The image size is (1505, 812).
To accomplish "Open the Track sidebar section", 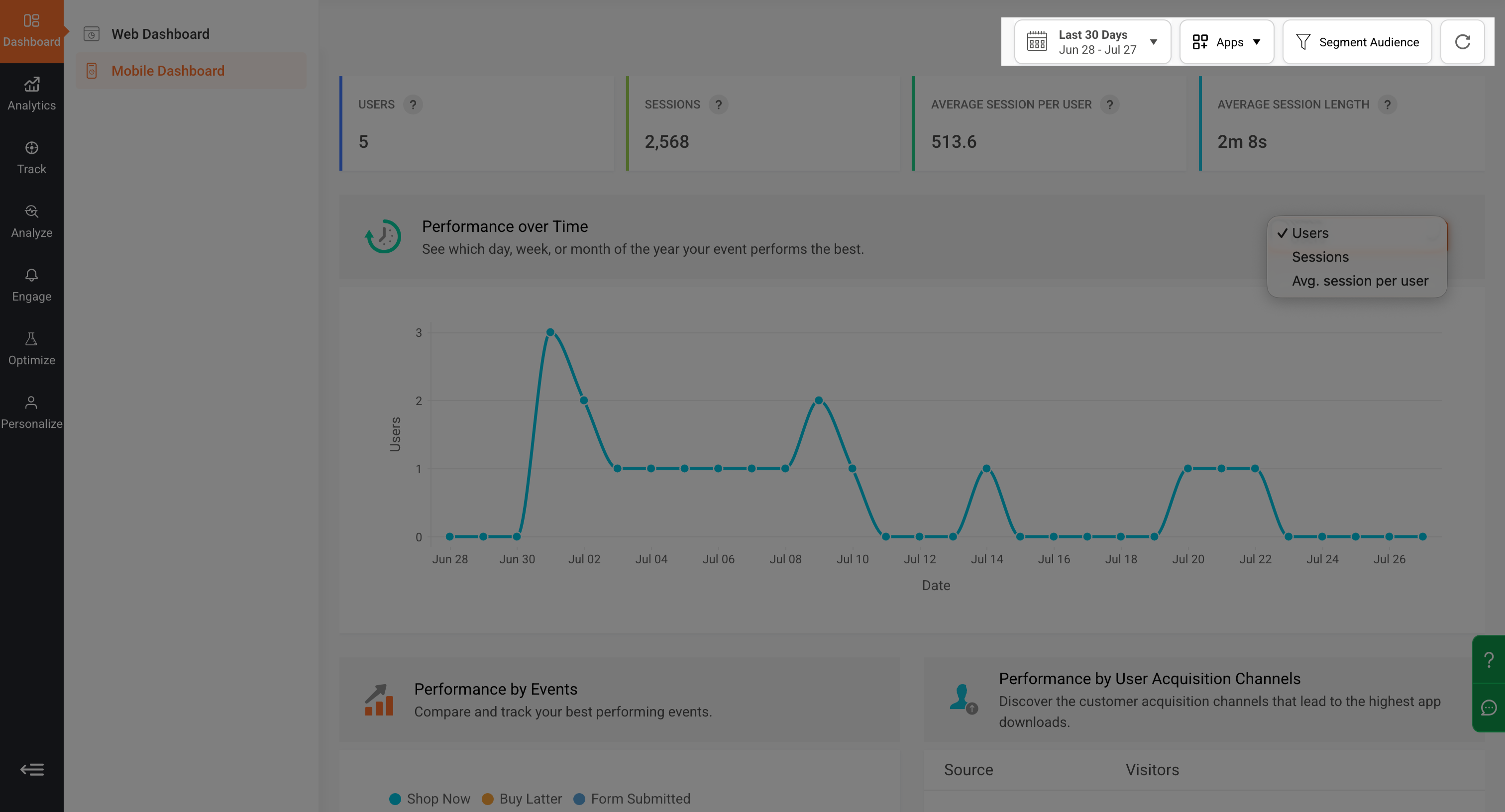I will click(x=31, y=158).
